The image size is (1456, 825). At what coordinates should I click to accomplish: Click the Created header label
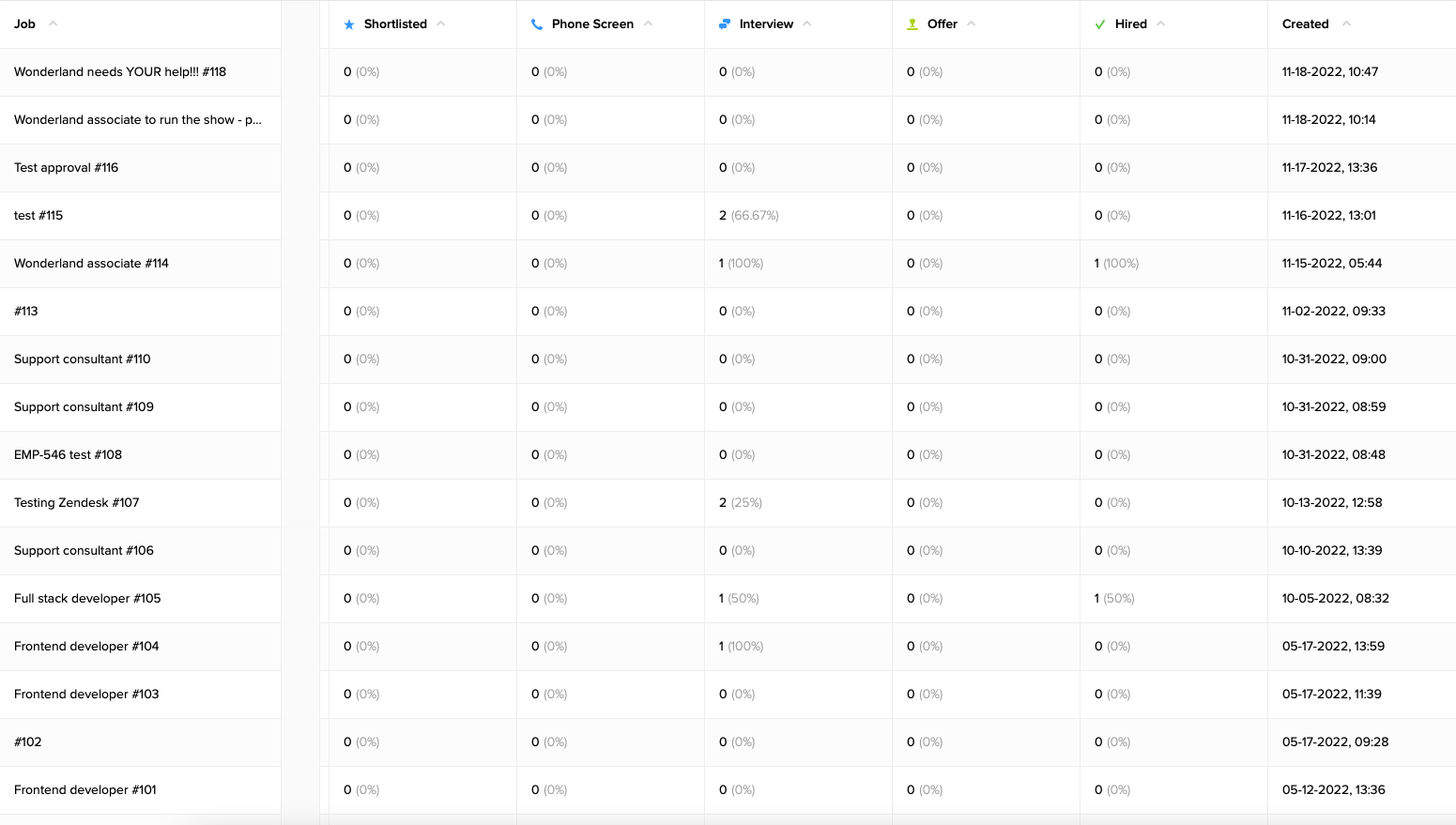pyautogui.click(x=1305, y=23)
